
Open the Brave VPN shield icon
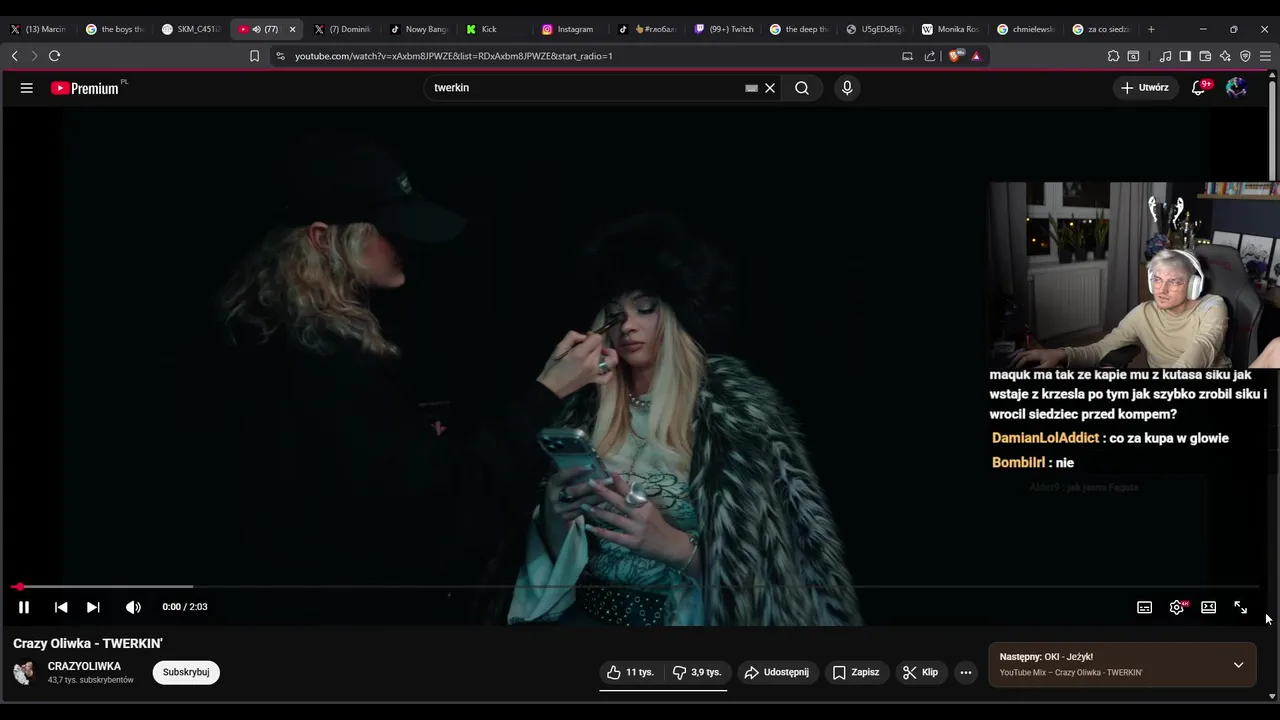tap(1245, 56)
